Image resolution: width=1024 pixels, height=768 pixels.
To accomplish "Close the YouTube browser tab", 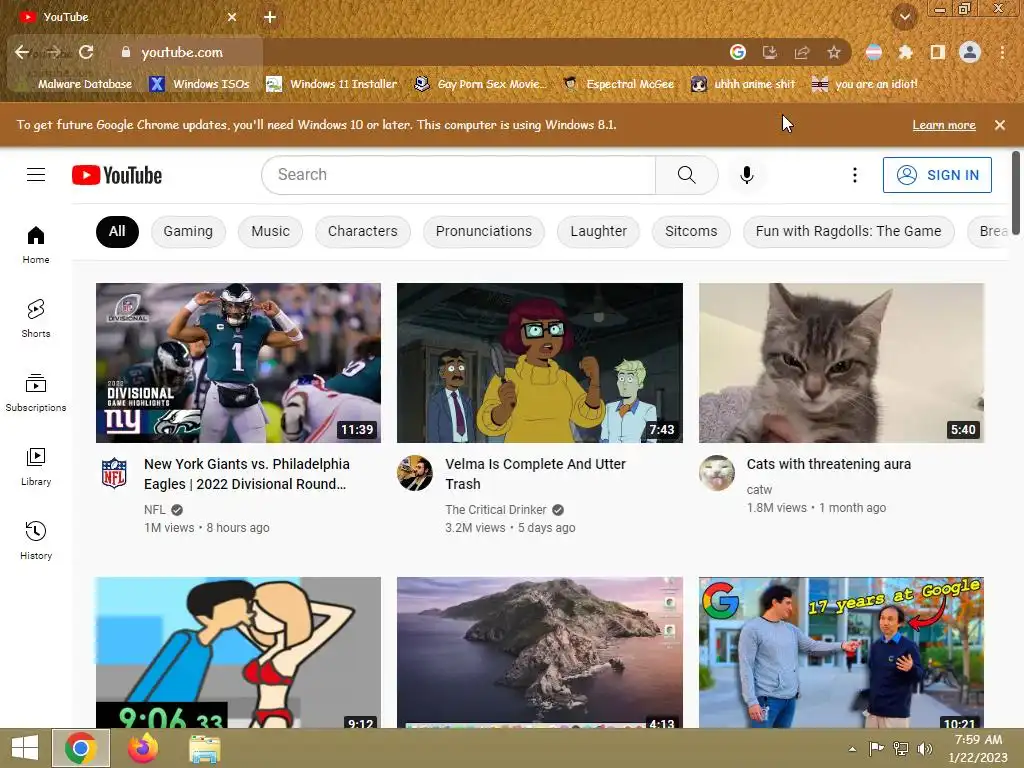I will (232, 17).
